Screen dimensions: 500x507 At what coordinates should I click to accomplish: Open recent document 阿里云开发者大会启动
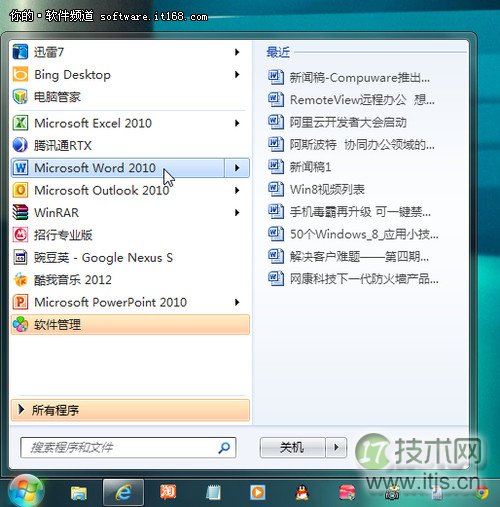point(337,122)
